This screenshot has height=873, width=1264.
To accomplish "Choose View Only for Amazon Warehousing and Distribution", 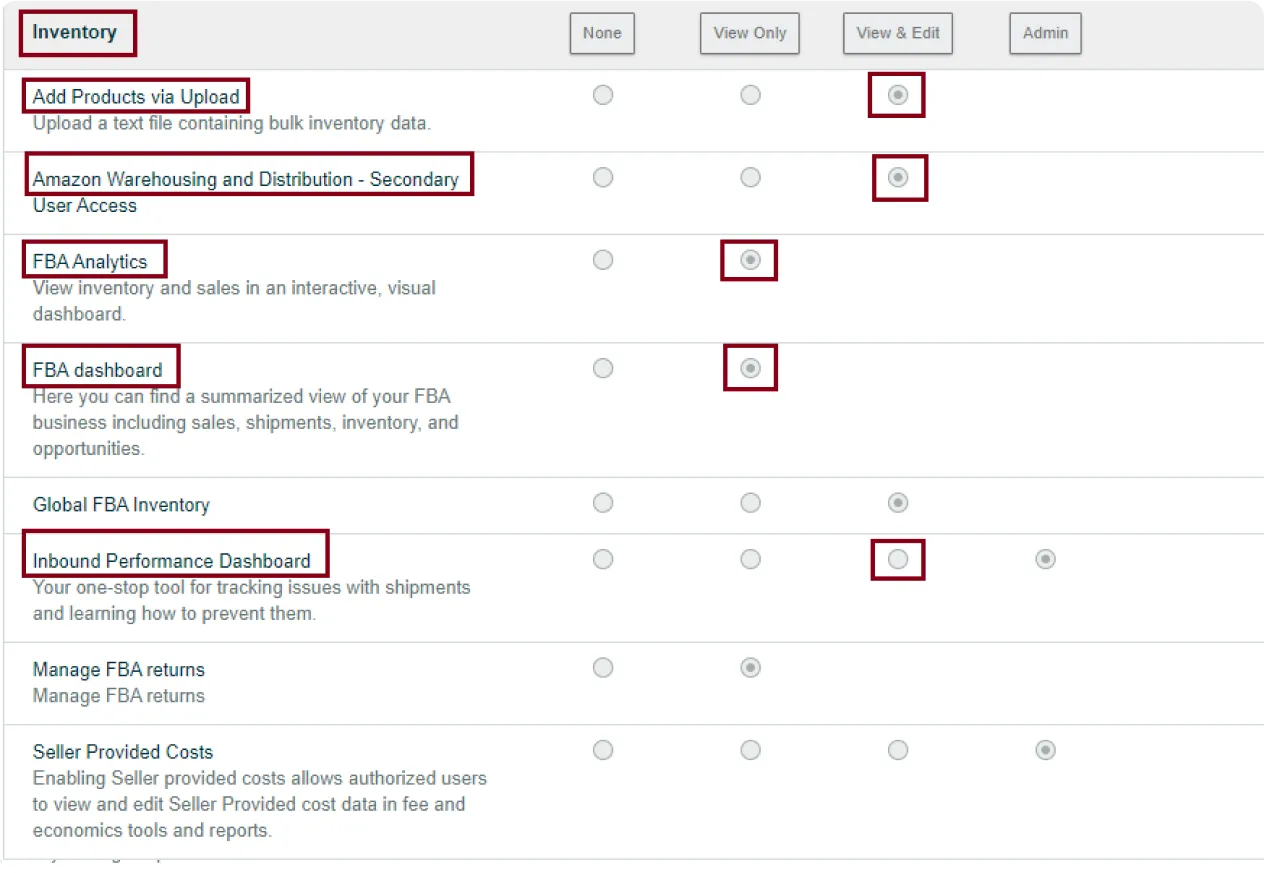I will tap(750, 177).
